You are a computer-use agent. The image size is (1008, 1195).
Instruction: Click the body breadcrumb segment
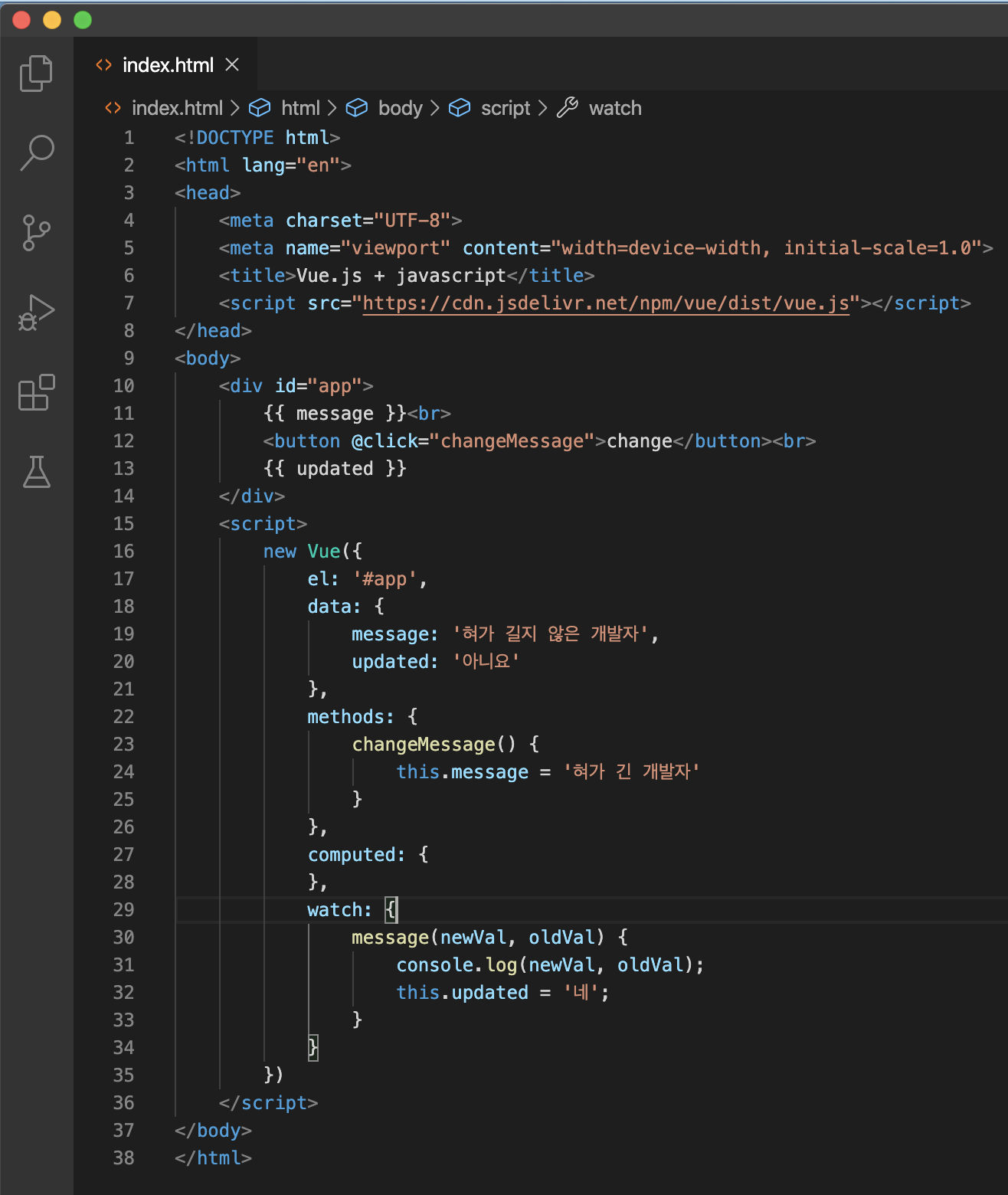point(401,108)
